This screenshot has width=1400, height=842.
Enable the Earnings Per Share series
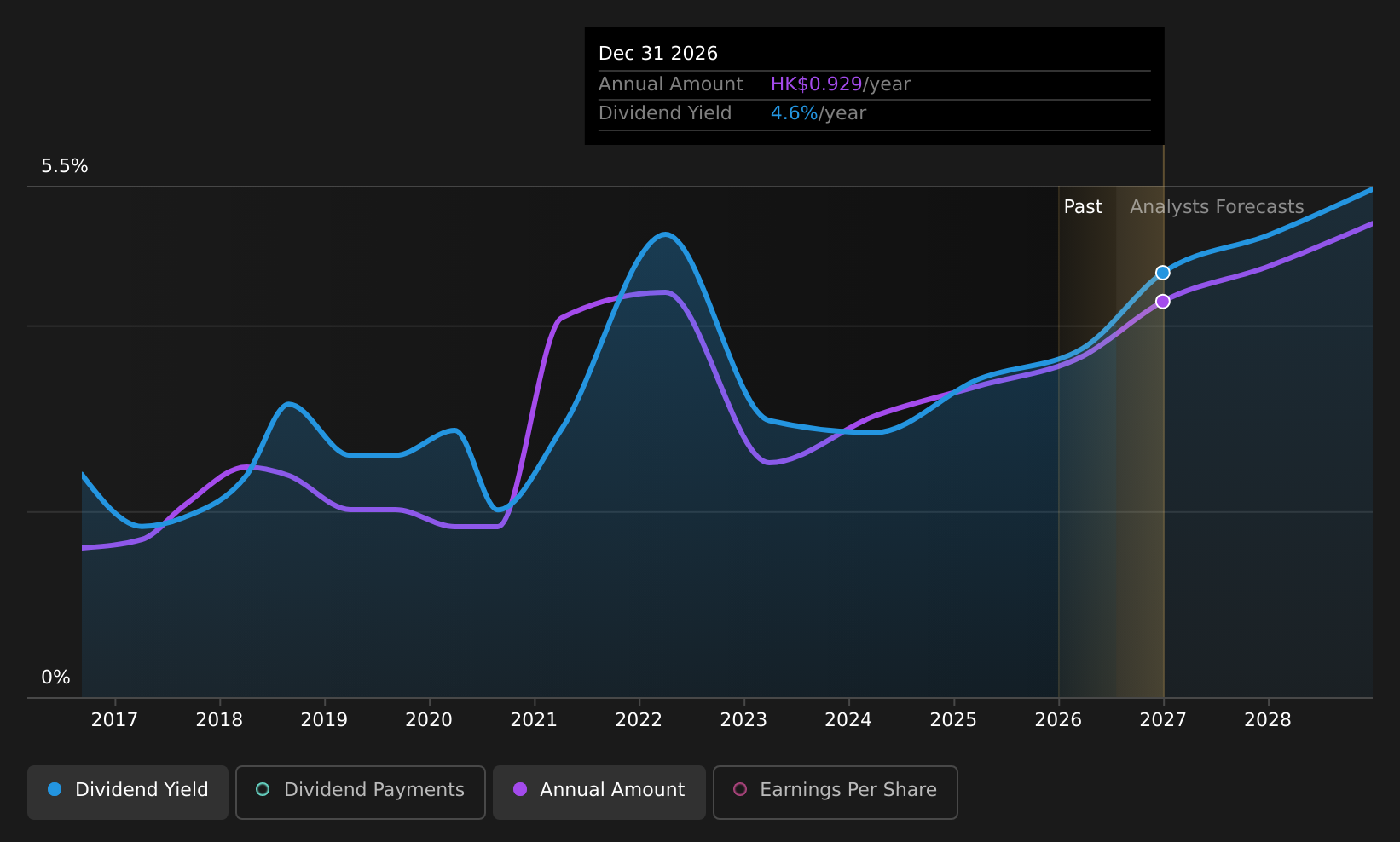[x=836, y=792]
